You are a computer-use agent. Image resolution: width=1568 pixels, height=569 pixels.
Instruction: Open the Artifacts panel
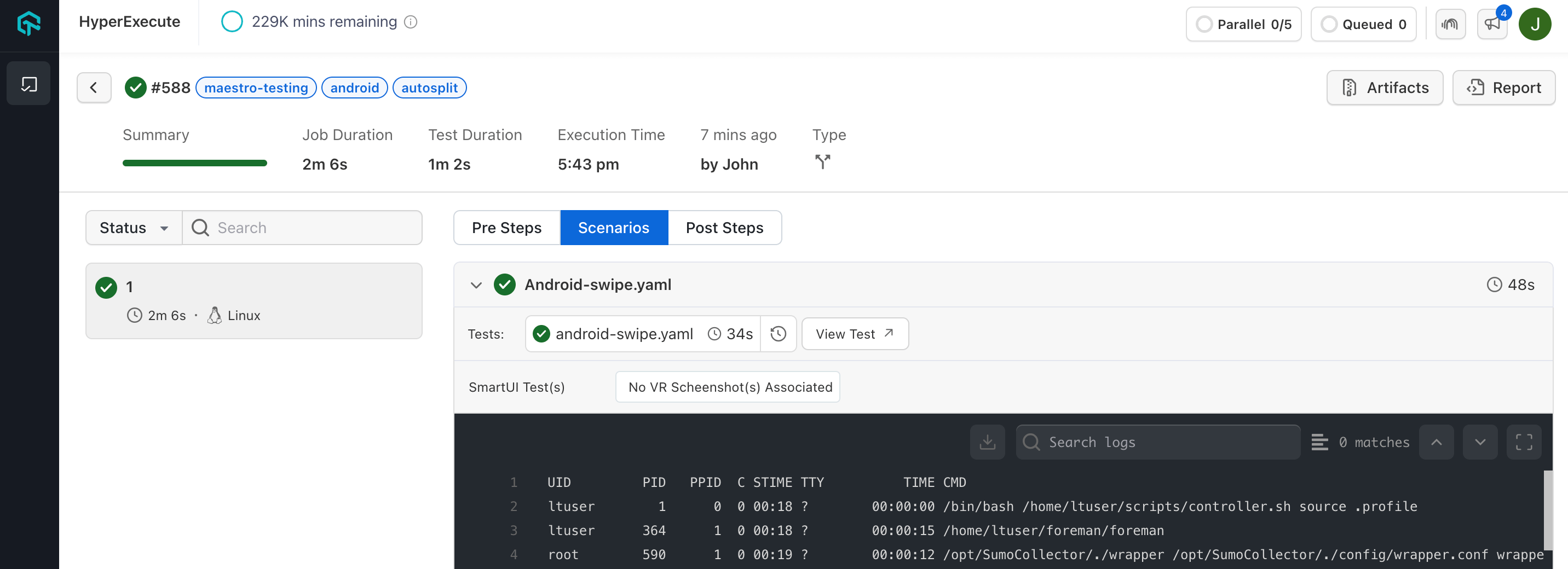point(1383,88)
